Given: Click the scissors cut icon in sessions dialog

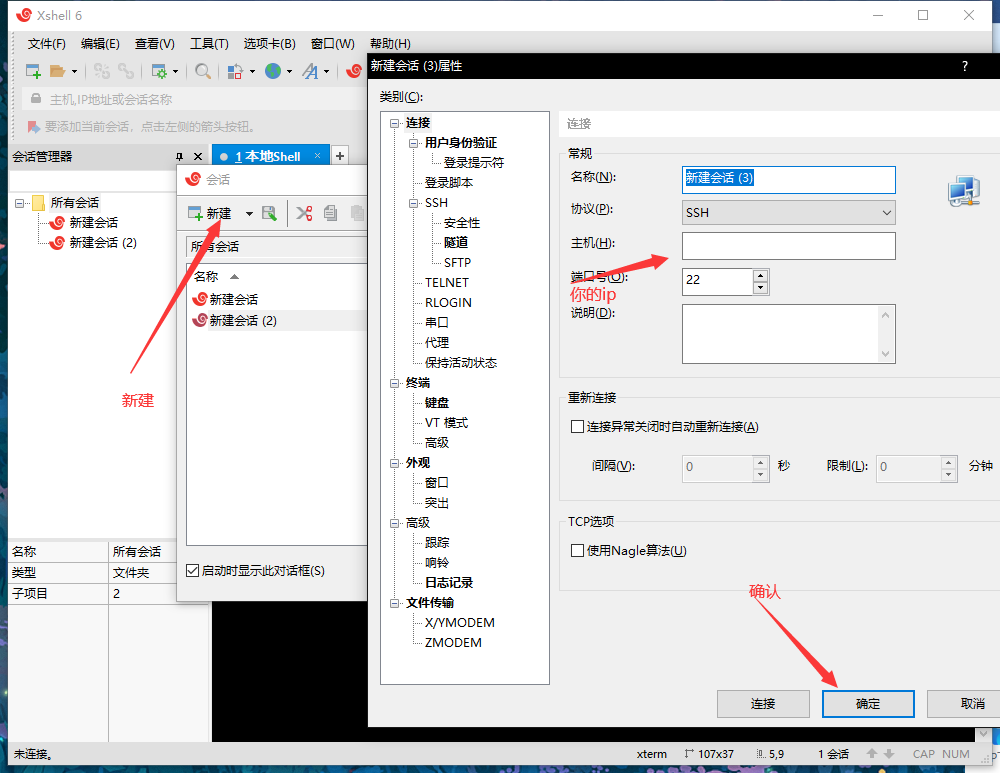Looking at the screenshot, I should pyautogui.click(x=304, y=213).
